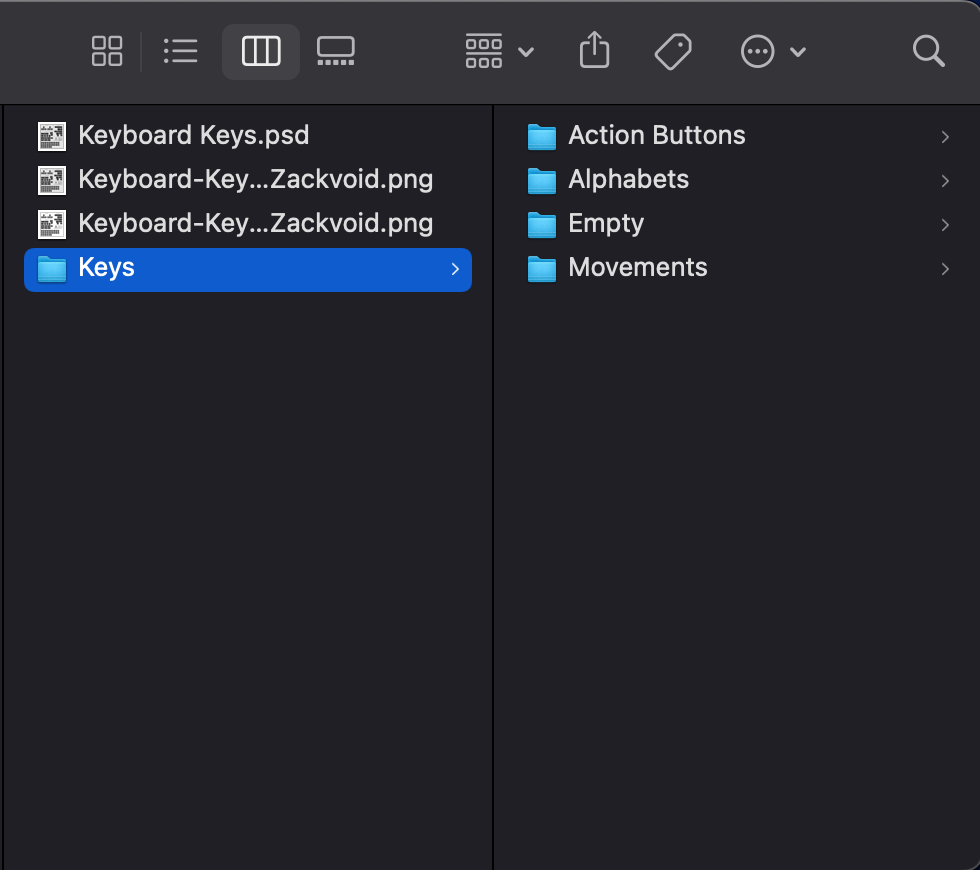
Task: Switch to list view
Action: click(180, 51)
